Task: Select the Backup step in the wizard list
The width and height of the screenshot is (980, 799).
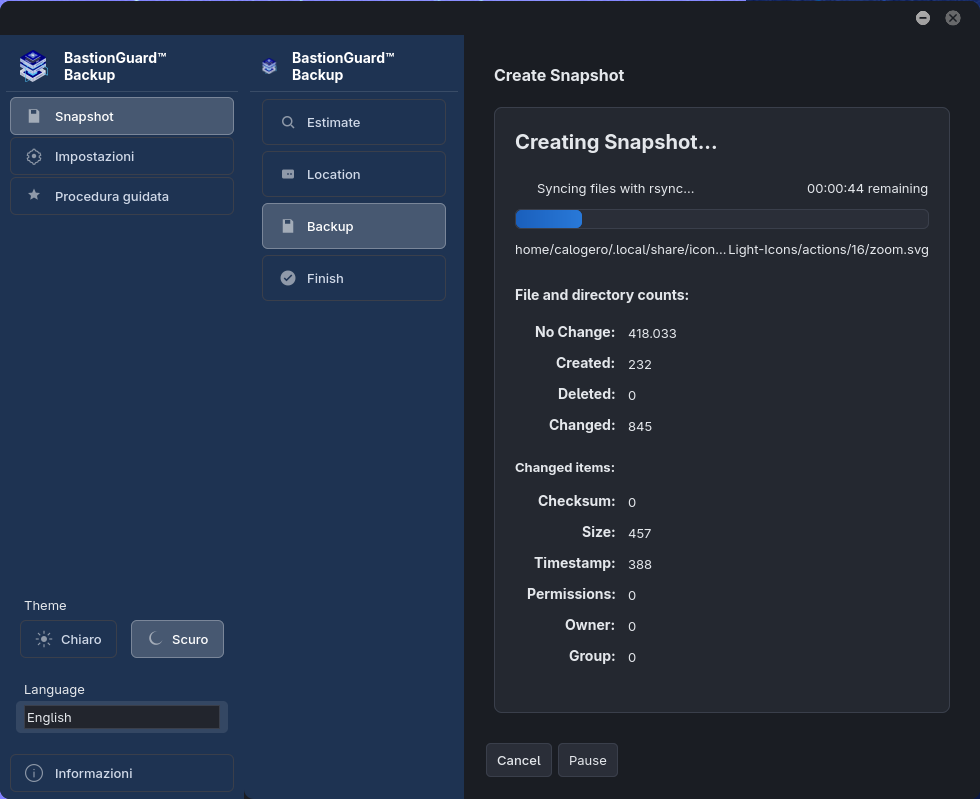Action: (354, 226)
